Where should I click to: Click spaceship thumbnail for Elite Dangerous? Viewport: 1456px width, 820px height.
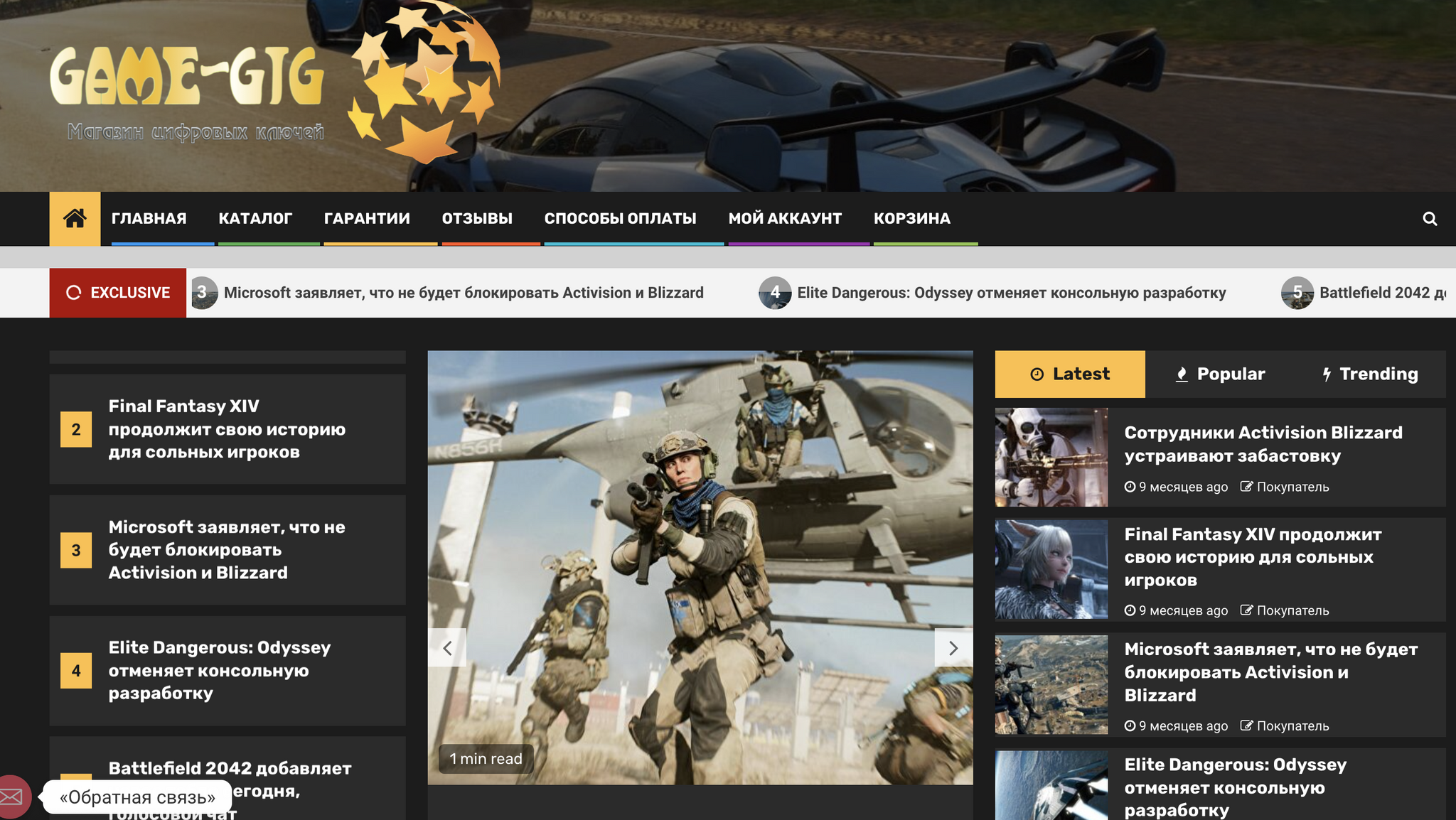1051,785
